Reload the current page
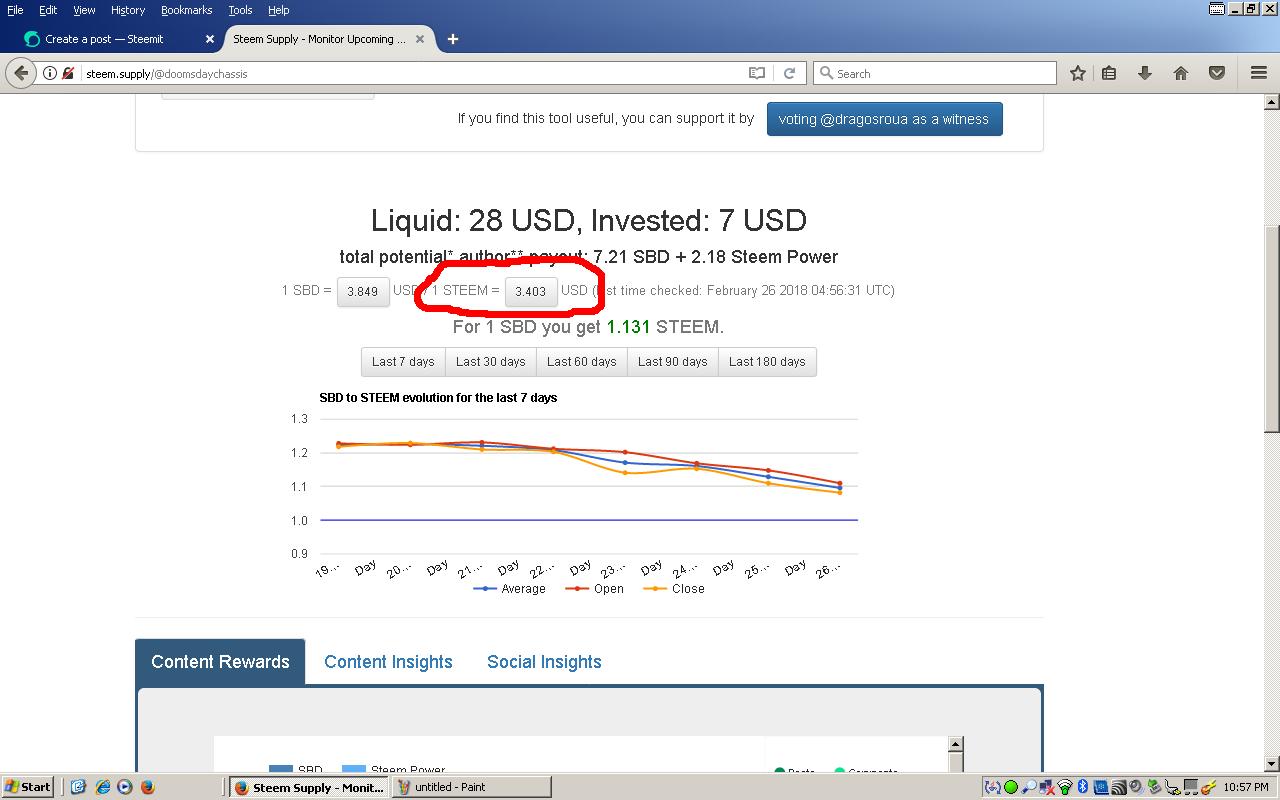The width and height of the screenshot is (1280, 800). click(789, 73)
